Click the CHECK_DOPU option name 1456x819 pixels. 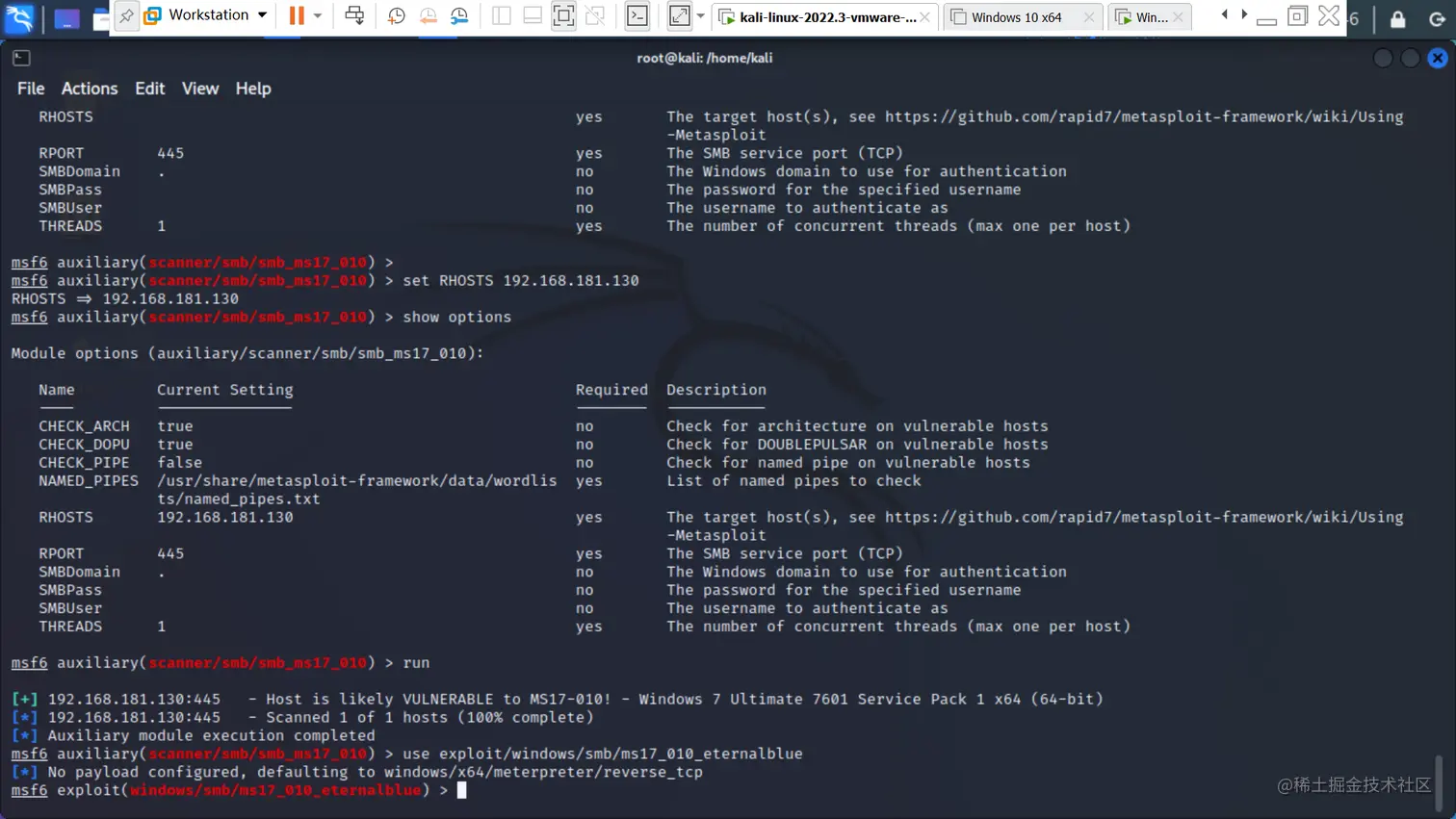84,445
